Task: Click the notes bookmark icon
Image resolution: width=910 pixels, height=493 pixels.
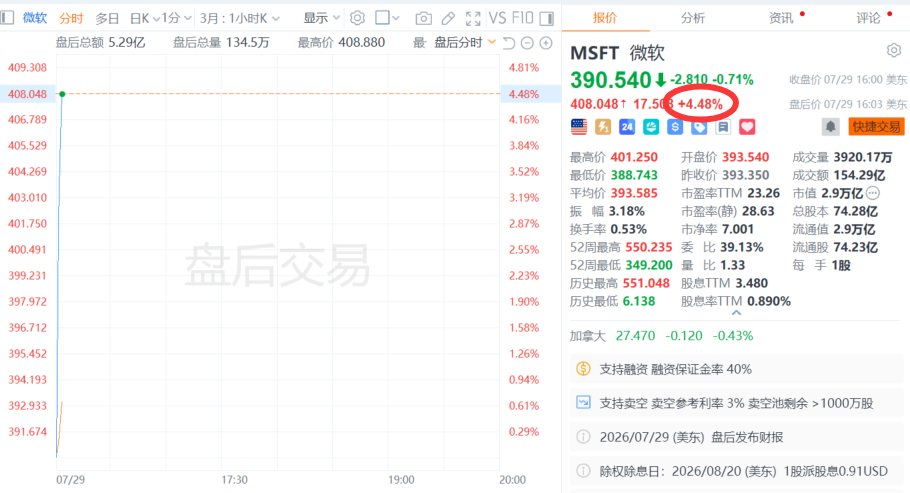Action: point(723,127)
